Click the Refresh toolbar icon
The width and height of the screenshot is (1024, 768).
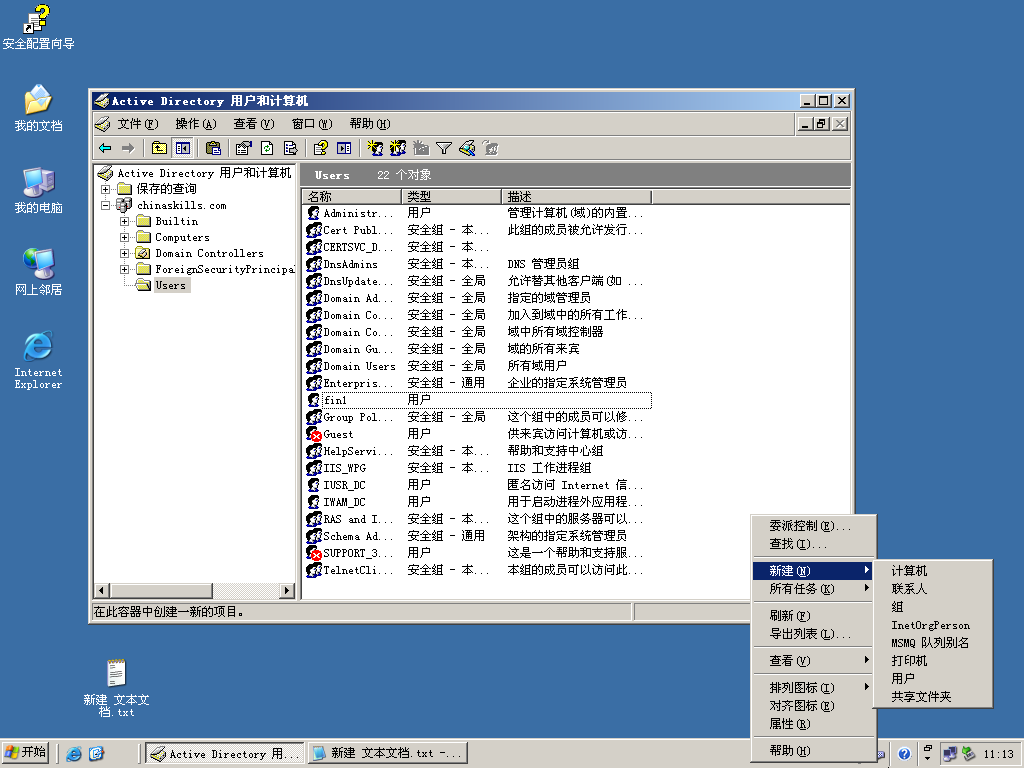pyautogui.click(x=267, y=148)
